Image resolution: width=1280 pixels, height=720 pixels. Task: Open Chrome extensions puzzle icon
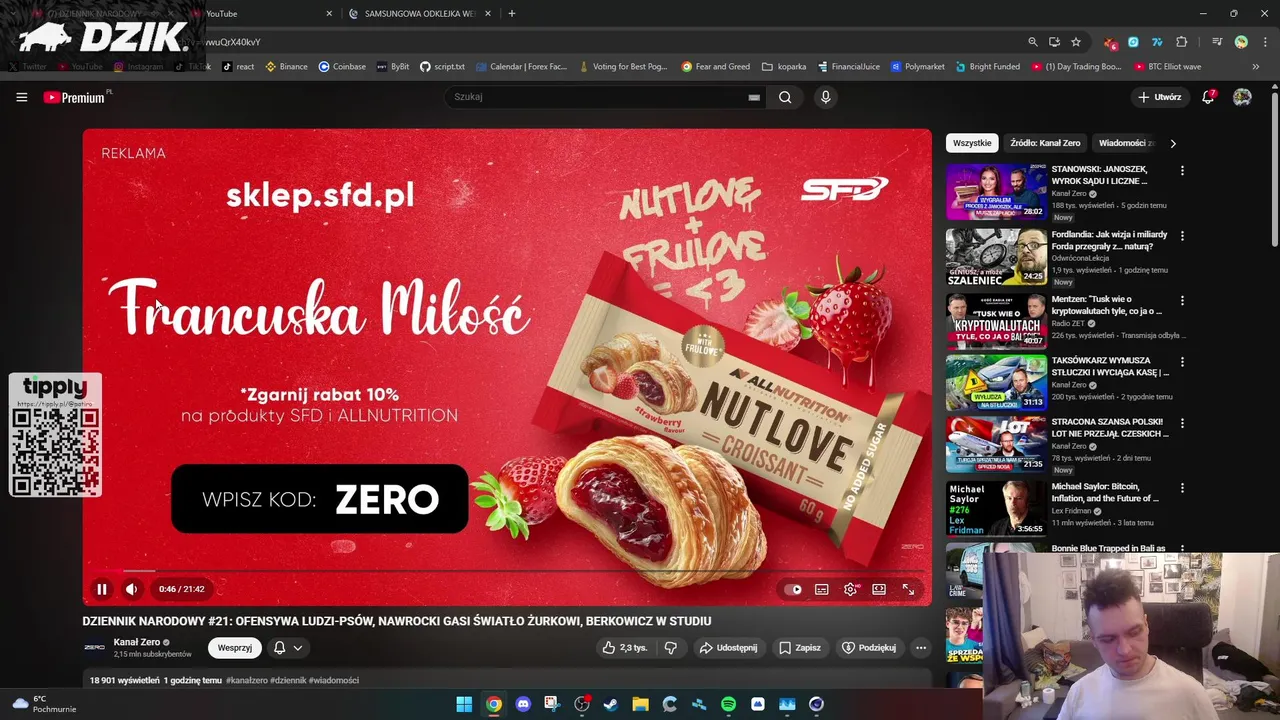[1182, 42]
